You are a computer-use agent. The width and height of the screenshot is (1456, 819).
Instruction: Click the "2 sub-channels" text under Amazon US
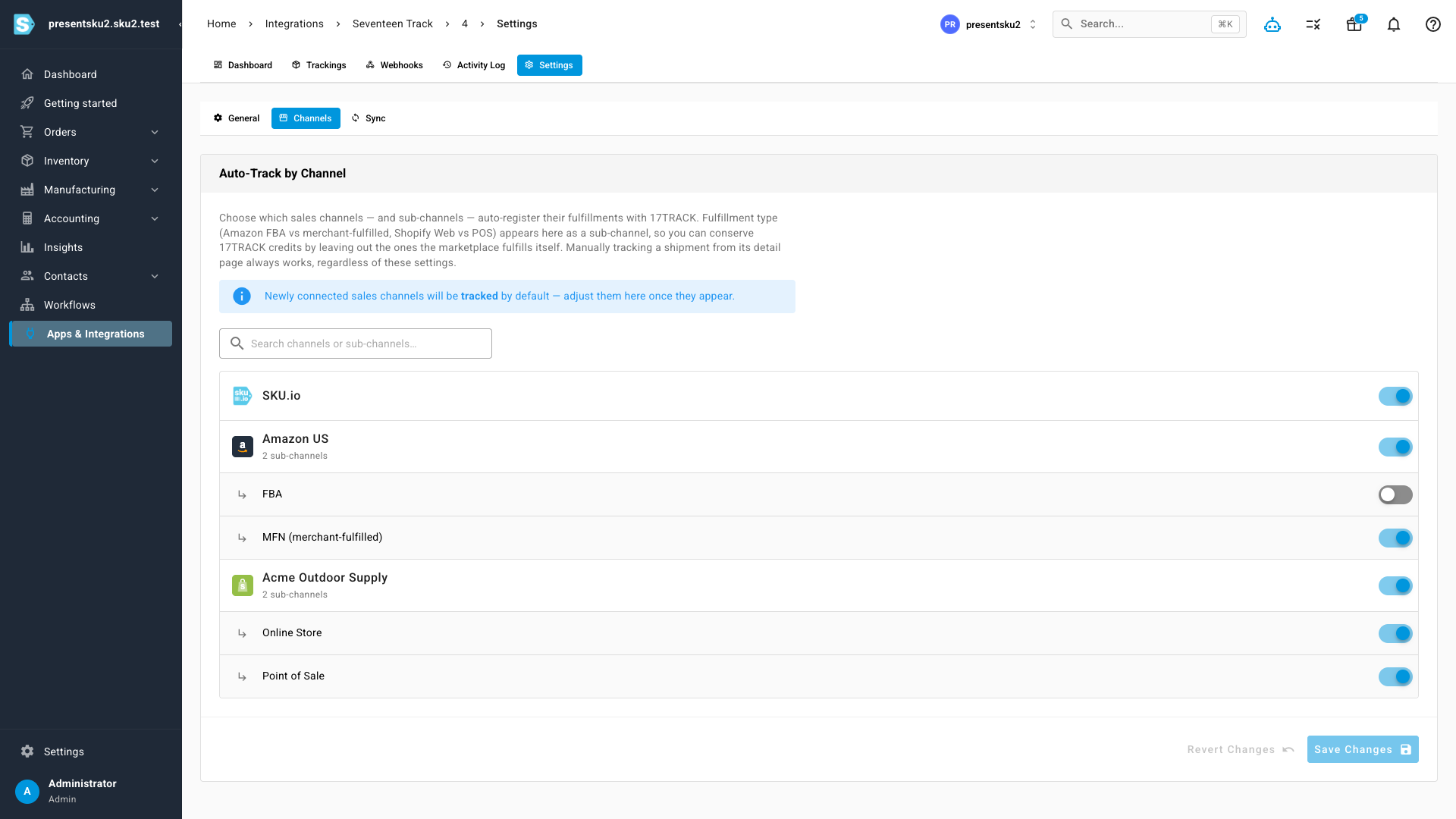(295, 457)
